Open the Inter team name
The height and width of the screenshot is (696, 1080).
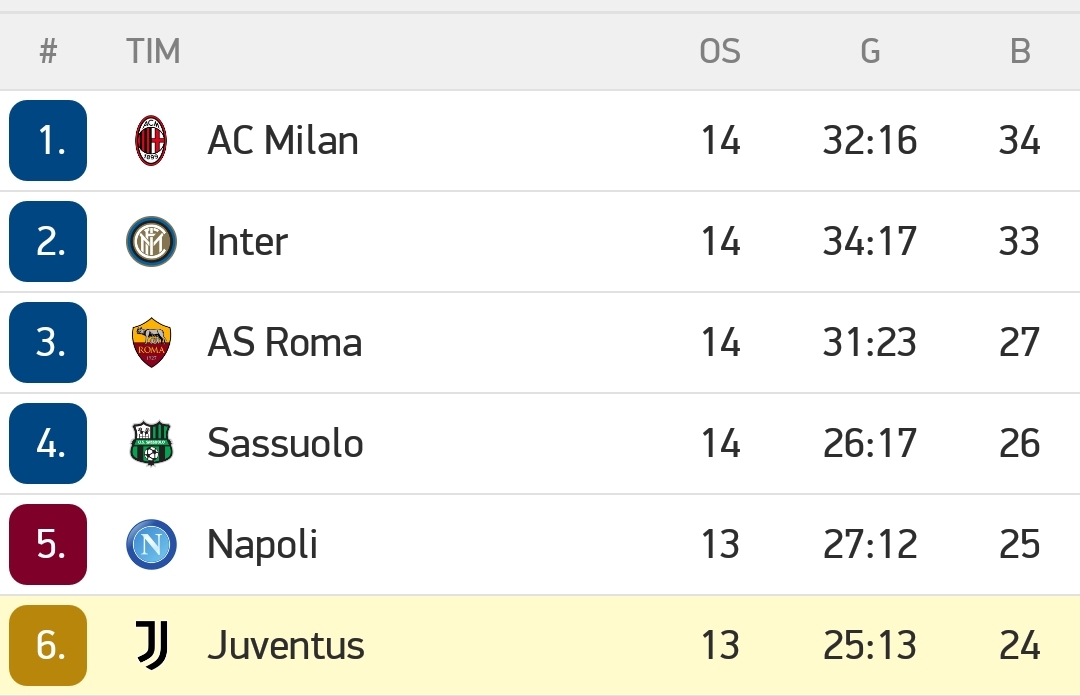tap(247, 242)
